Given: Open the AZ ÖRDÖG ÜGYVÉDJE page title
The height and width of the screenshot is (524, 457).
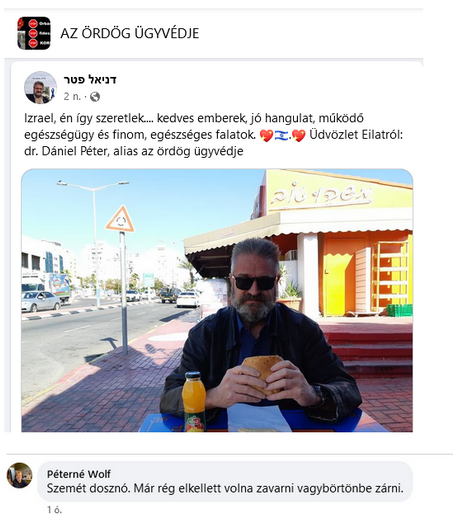Looking at the screenshot, I should (130, 33).
